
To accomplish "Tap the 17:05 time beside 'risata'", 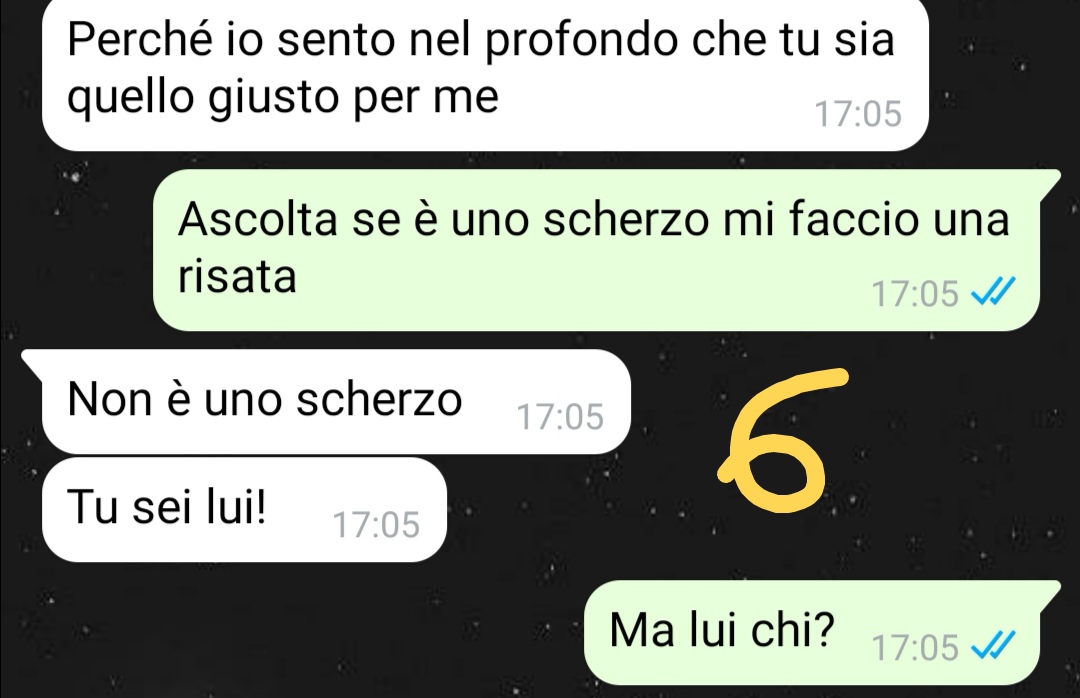I will 915,294.
